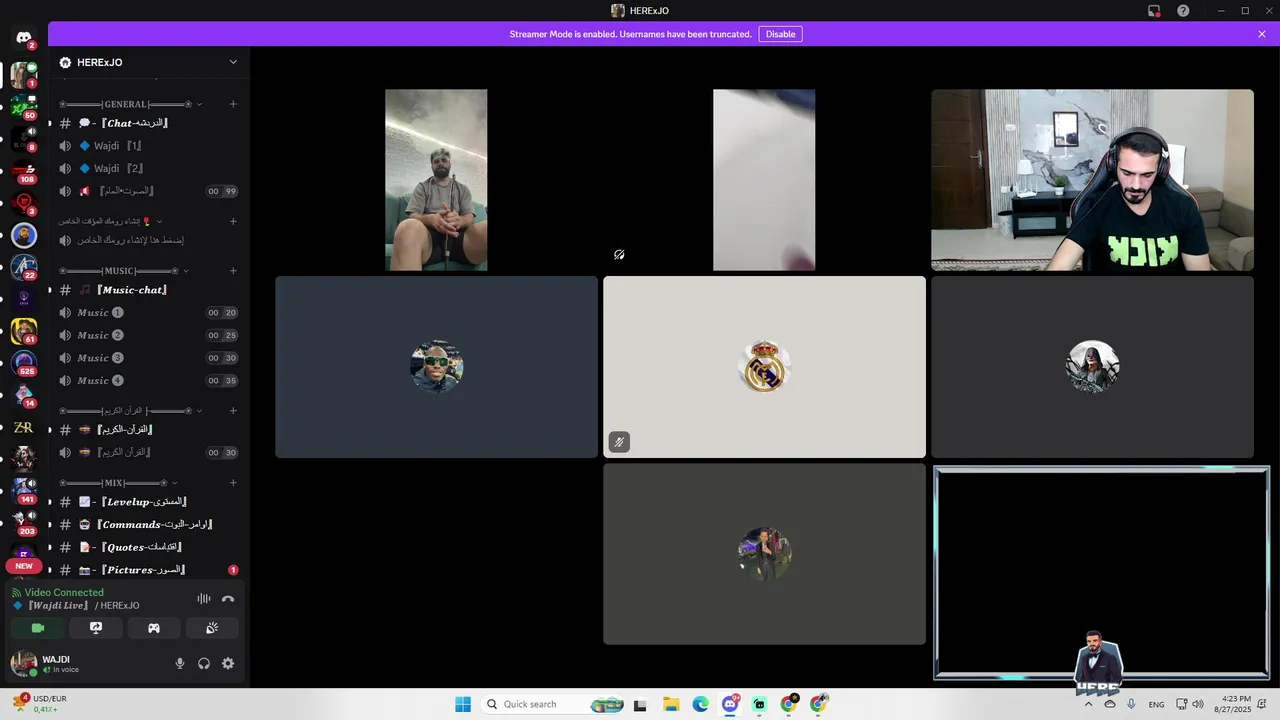Open Discord help icon in title bar
The height and width of the screenshot is (720, 1280).
tap(1183, 11)
